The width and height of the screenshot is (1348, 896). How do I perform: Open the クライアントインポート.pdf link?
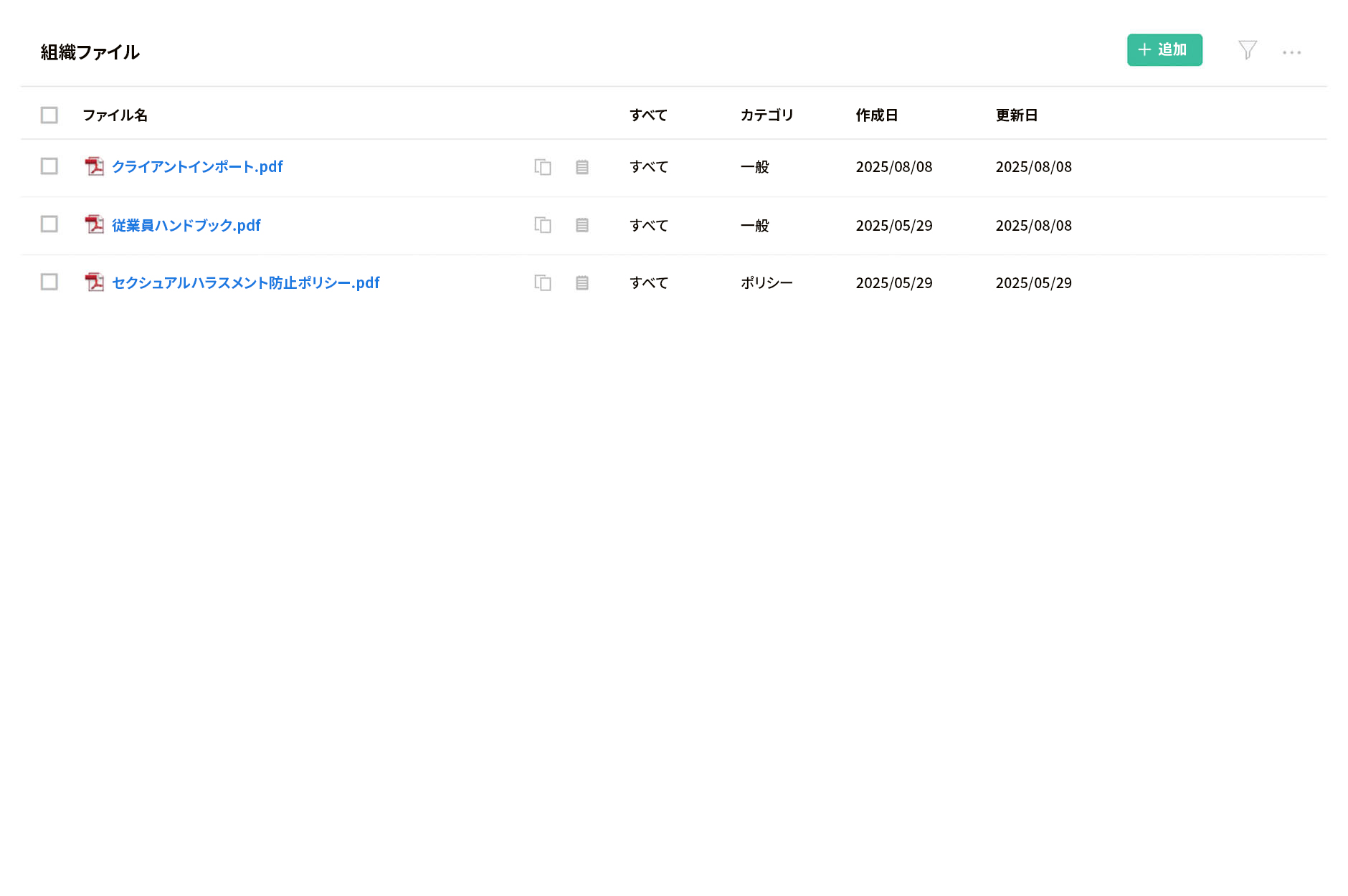point(197,167)
